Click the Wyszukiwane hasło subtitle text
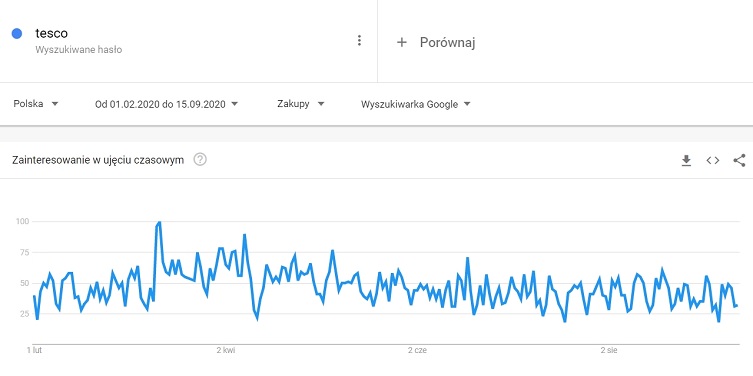This screenshot has width=753, height=376. (x=78, y=49)
